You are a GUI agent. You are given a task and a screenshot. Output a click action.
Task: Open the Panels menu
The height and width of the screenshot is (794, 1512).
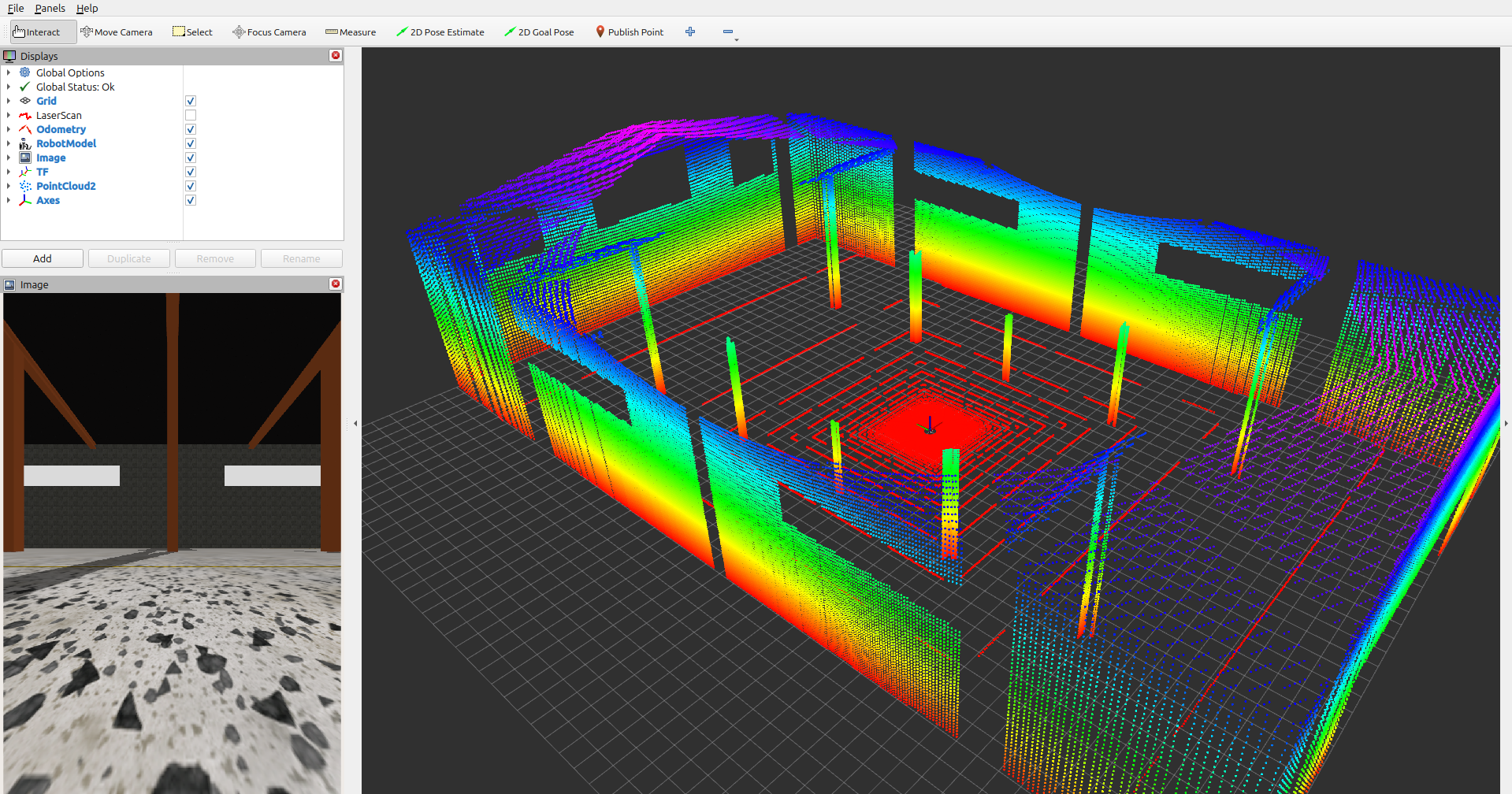coord(50,8)
